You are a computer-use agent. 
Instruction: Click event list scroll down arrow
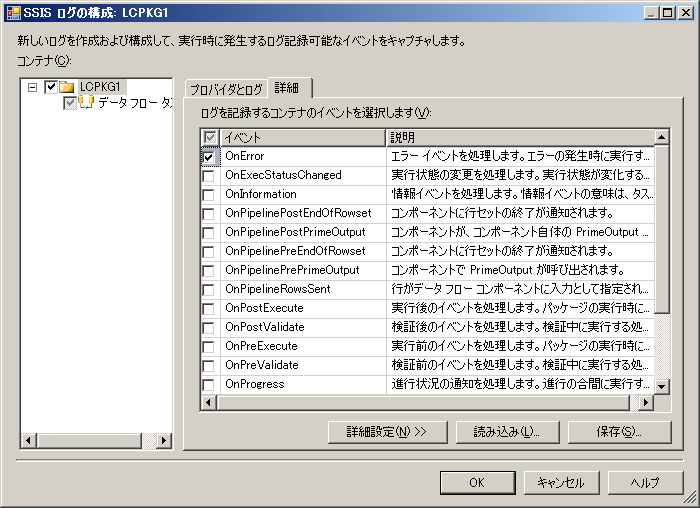[x=662, y=386]
